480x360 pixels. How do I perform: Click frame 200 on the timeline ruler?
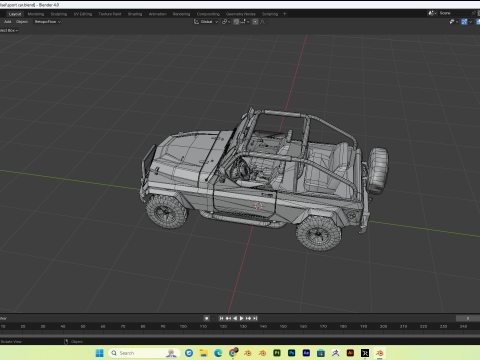pyautogui.click(x=383, y=326)
